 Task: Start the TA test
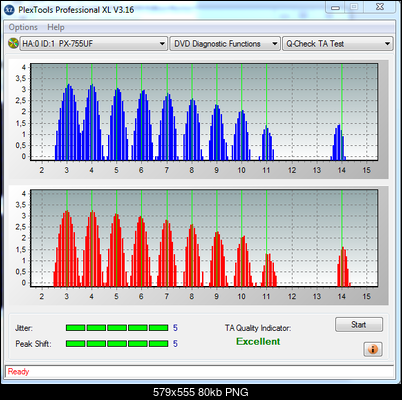click(x=359, y=324)
